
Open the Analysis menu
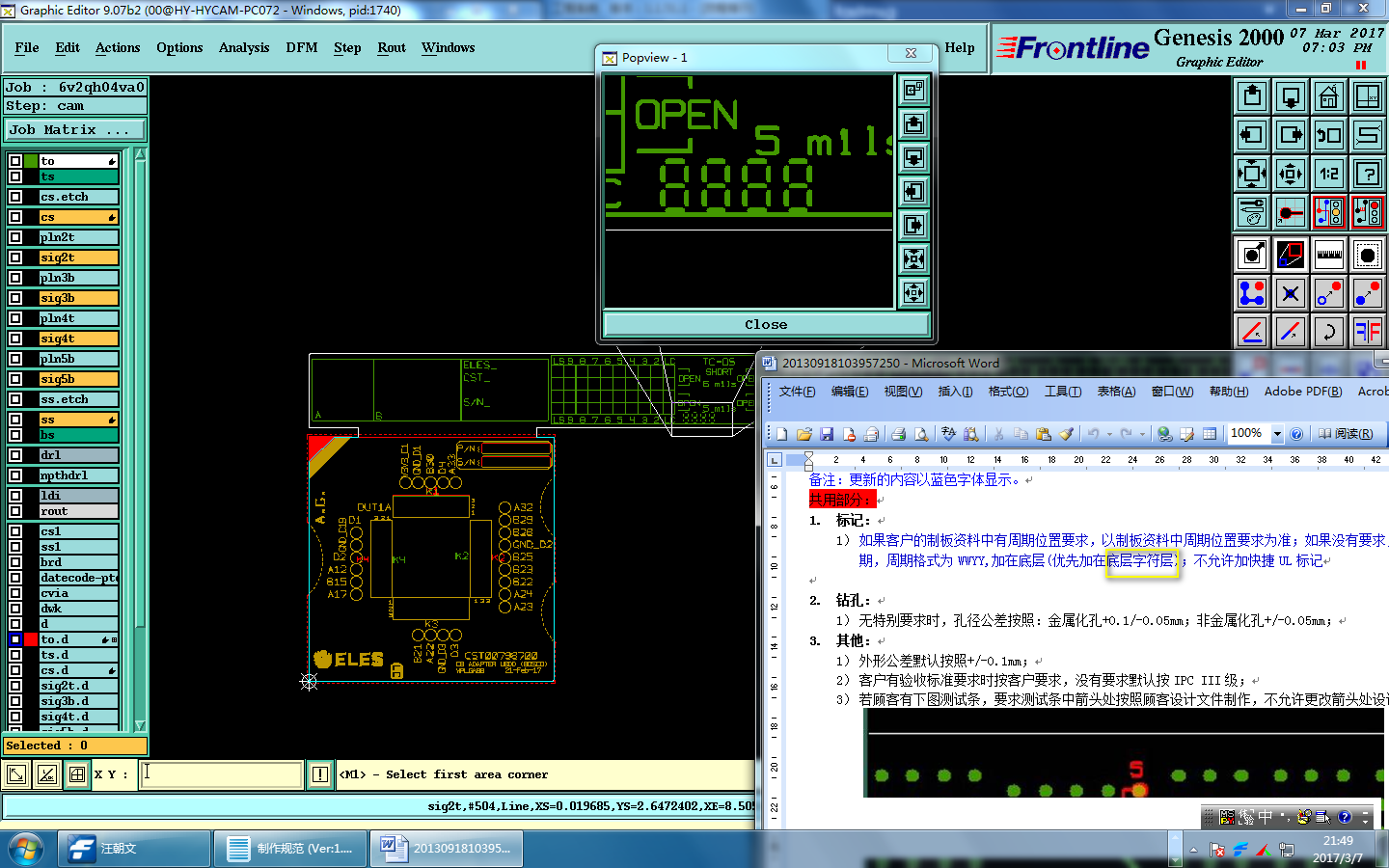(x=244, y=48)
